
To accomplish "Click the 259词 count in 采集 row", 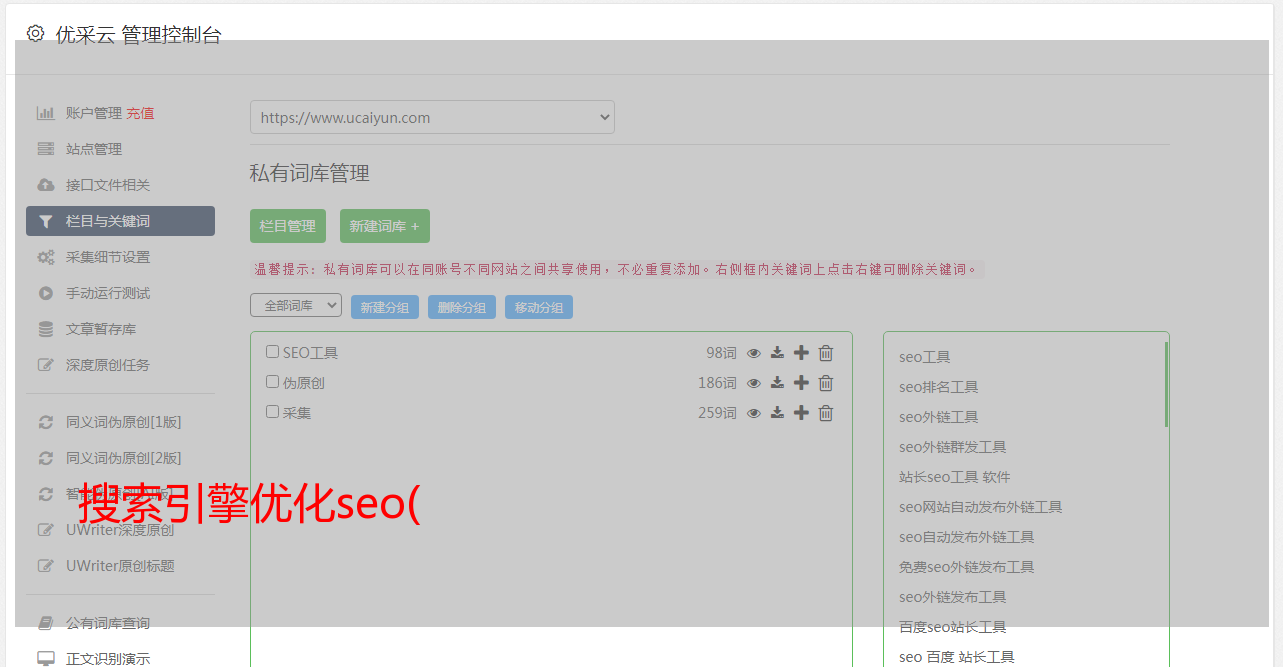I will point(717,413).
